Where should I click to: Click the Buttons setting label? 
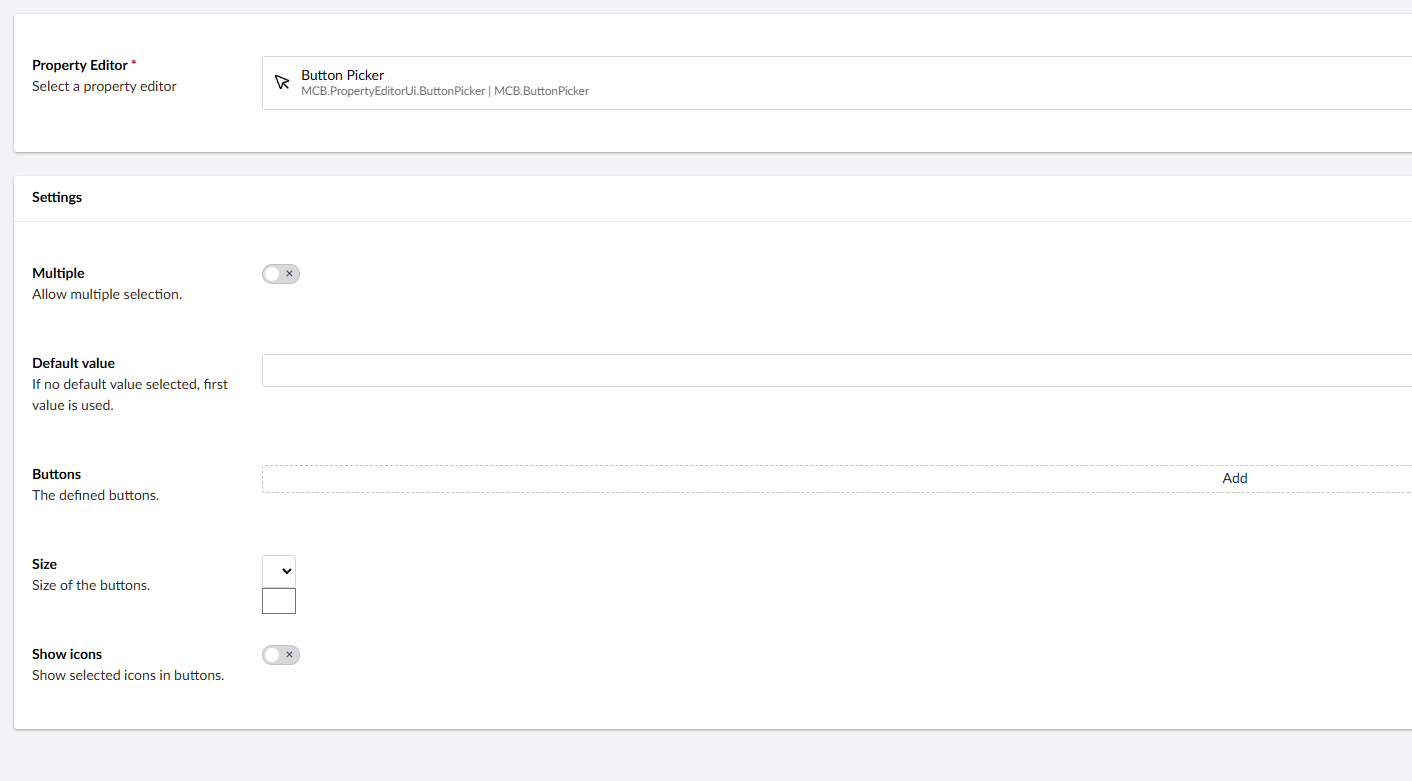(x=56, y=474)
